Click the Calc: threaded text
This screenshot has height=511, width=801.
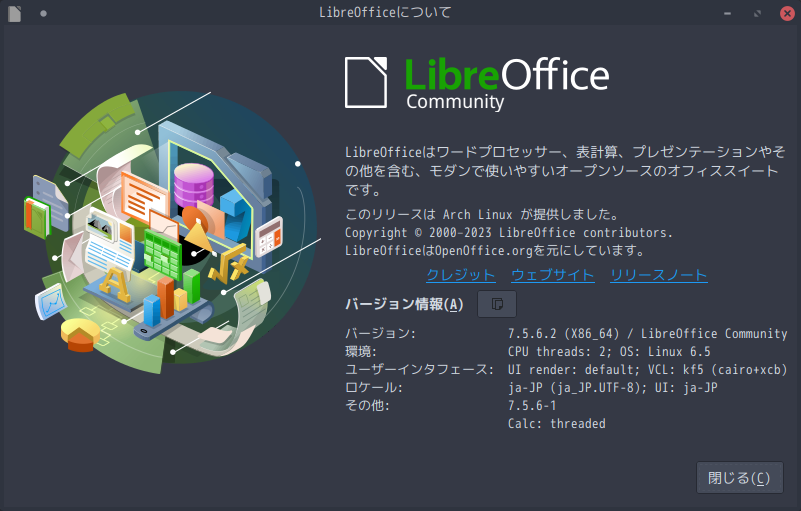point(556,424)
